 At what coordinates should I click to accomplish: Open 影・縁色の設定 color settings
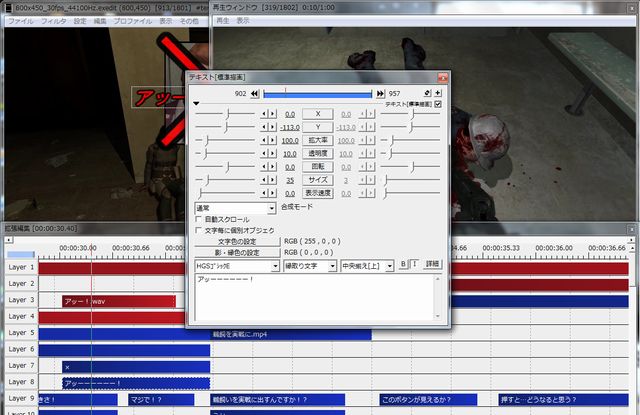(x=237, y=253)
